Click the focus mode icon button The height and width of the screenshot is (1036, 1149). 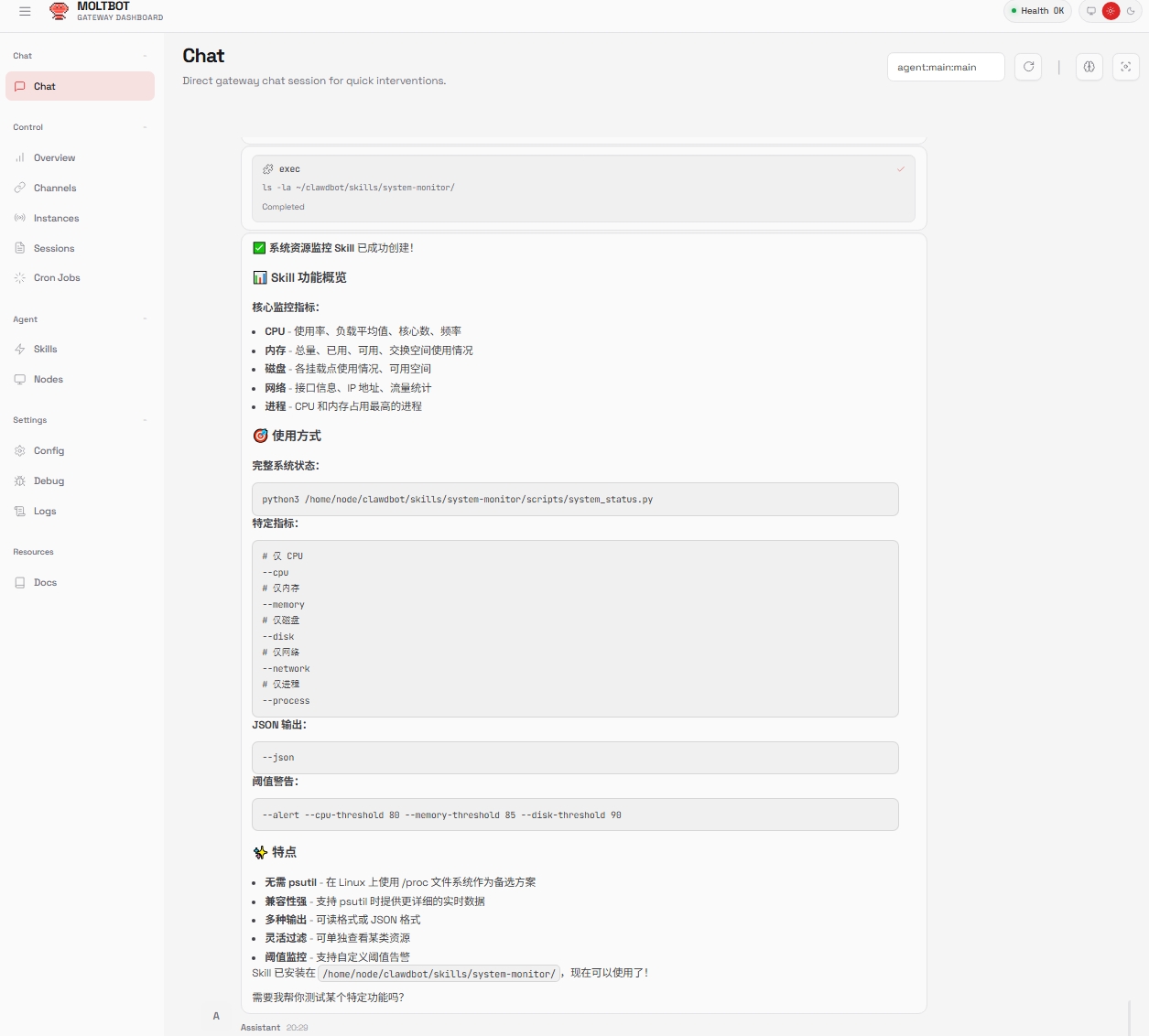[1125, 67]
